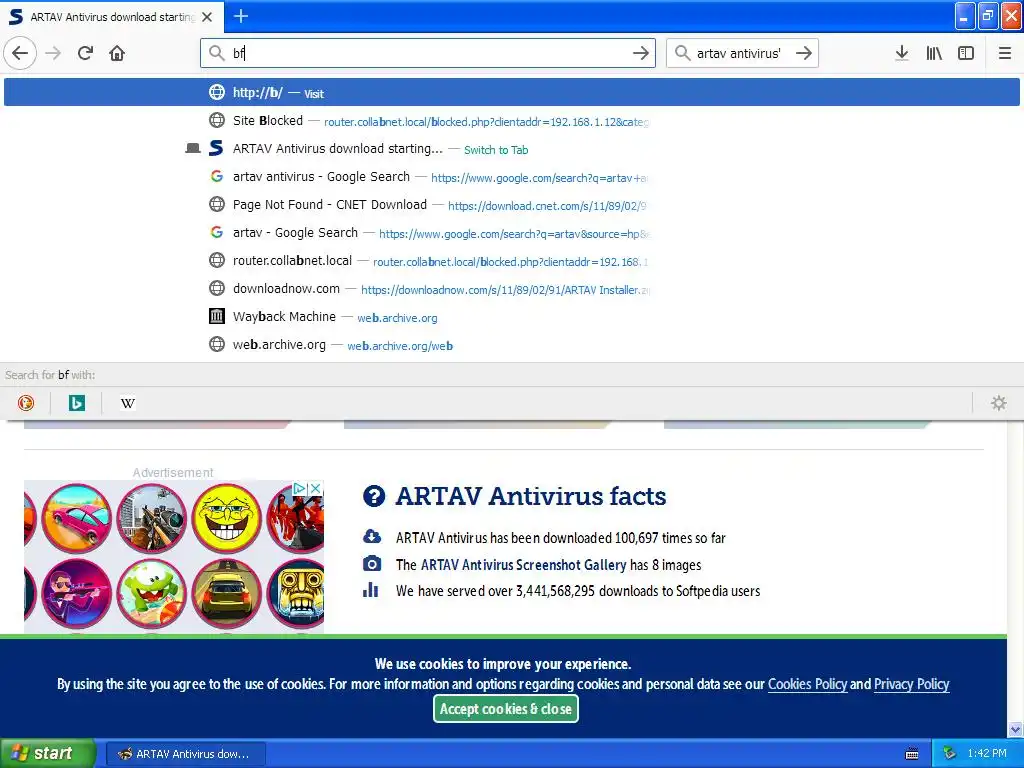Image resolution: width=1024 pixels, height=768 pixels.
Task: Click the pink car game ad thumbnail
Action: (76, 519)
